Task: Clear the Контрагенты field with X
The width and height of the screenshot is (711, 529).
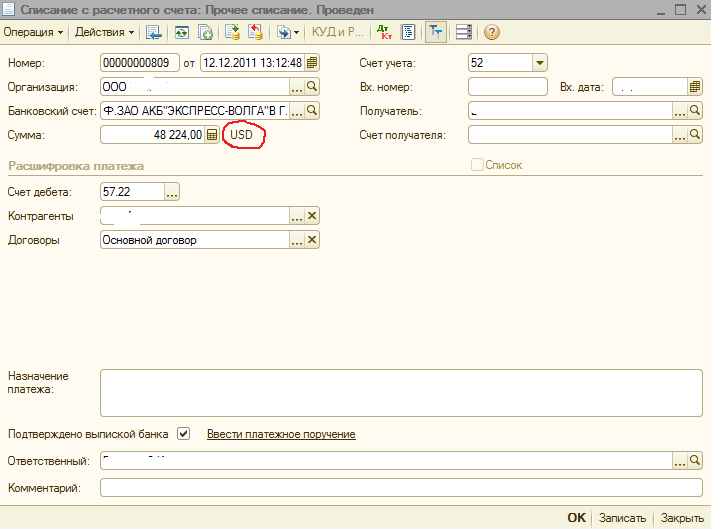Action: tap(312, 216)
